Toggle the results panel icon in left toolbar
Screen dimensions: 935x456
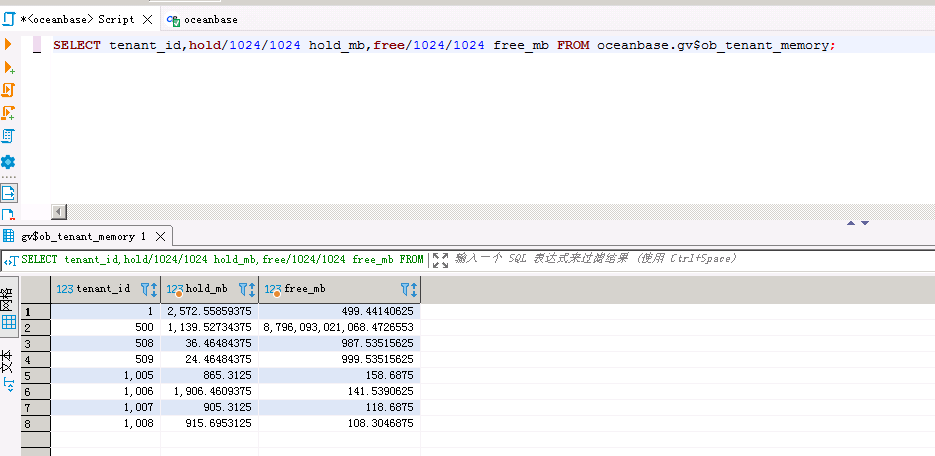9,193
